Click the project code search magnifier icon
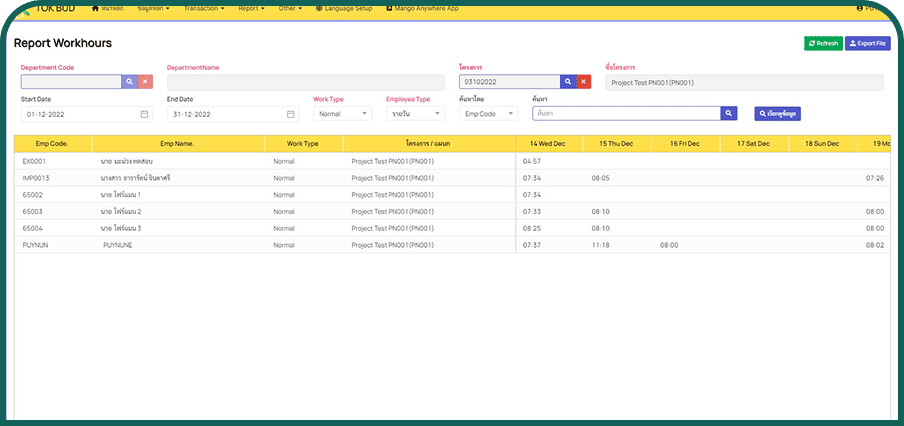The image size is (904, 426). coord(567,82)
